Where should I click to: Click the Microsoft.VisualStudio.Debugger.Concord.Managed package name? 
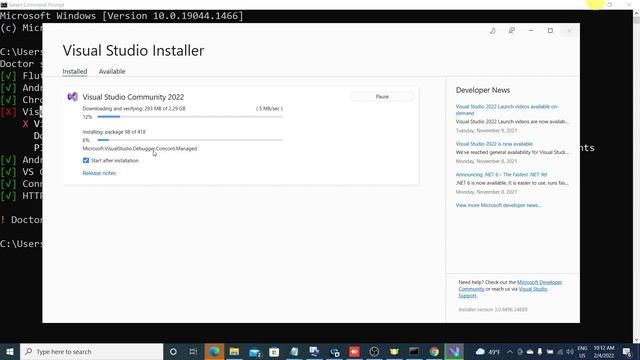point(140,149)
